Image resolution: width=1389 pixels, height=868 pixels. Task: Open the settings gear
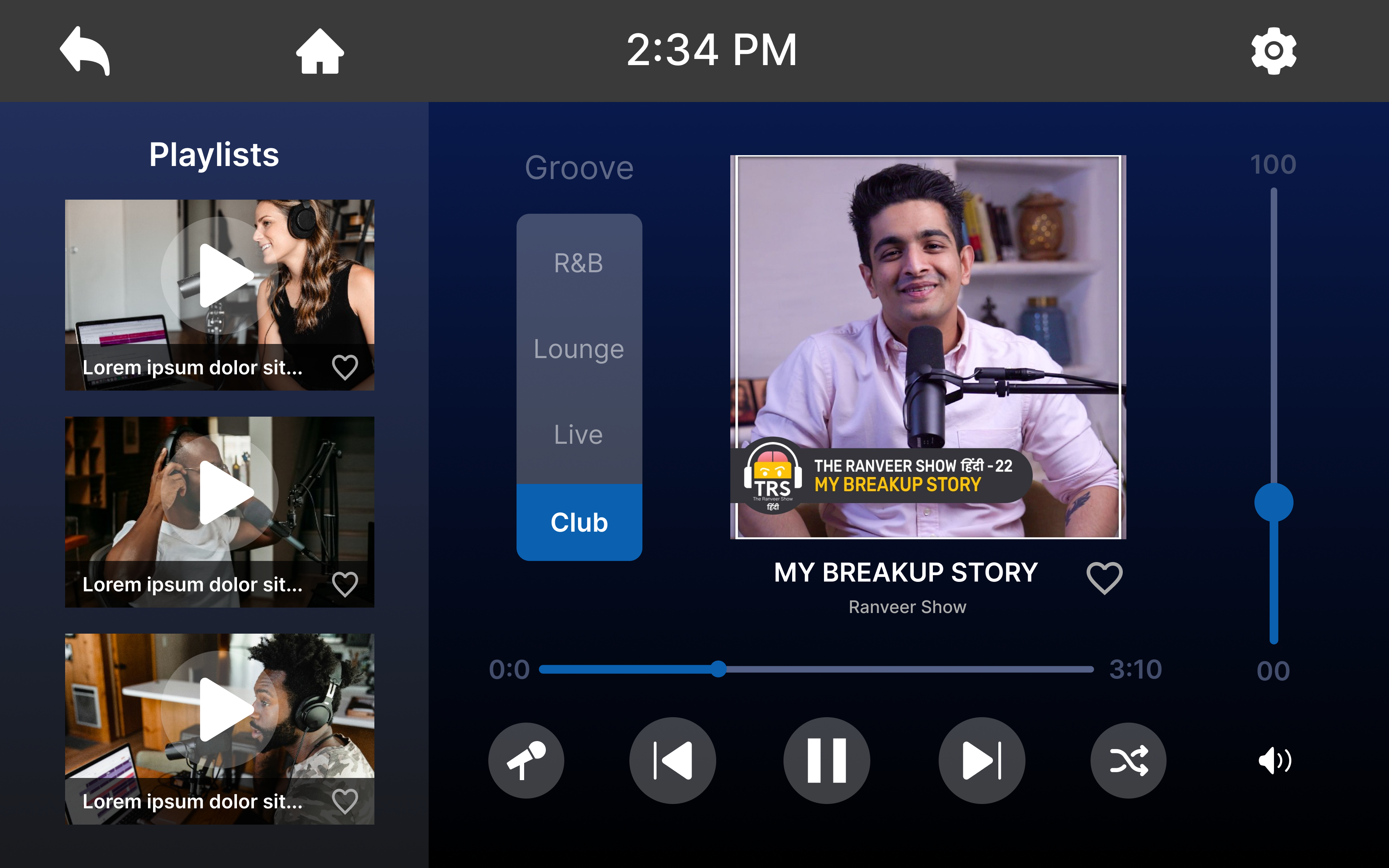tap(1273, 51)
